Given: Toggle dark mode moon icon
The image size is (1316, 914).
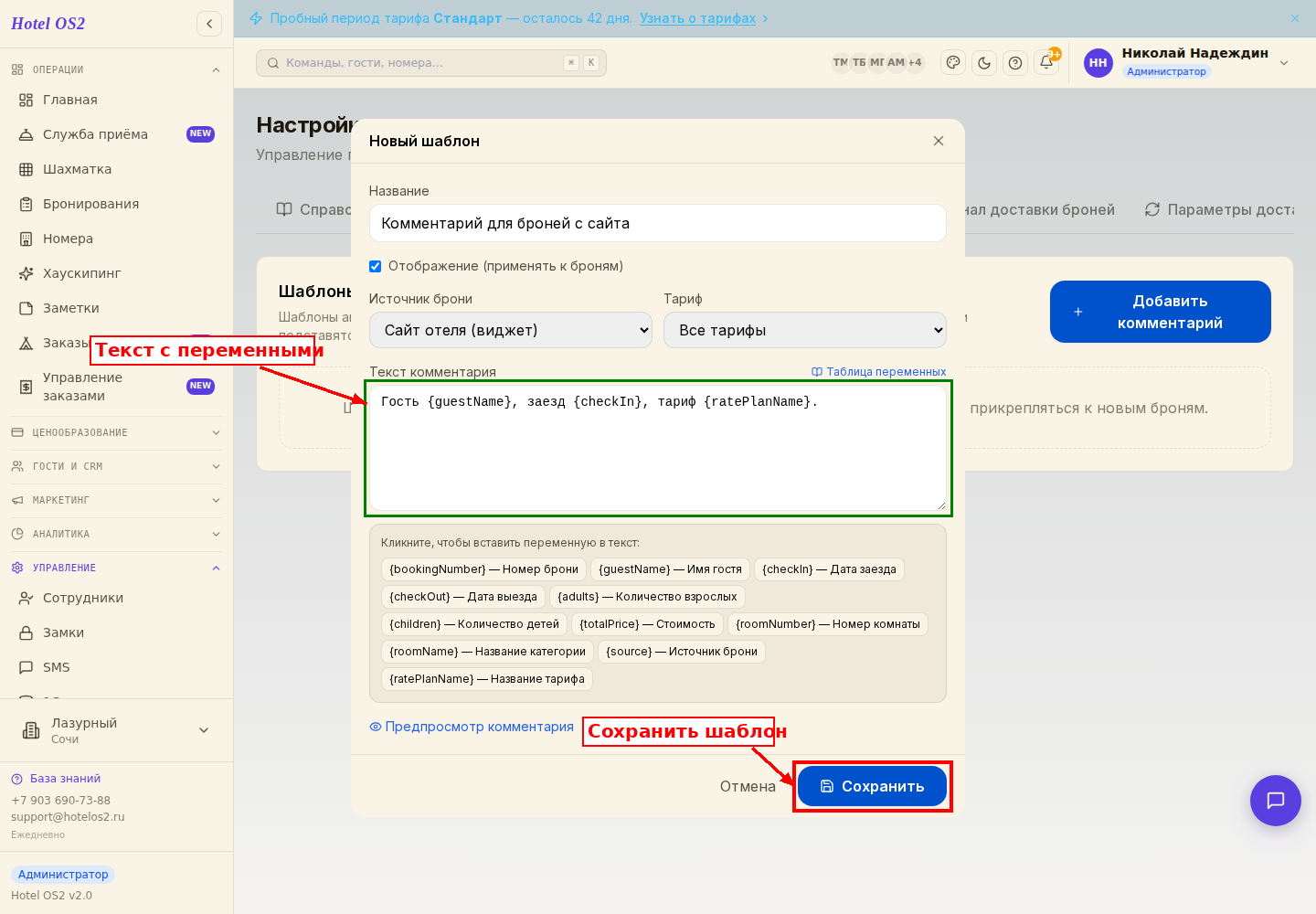Looking at the screenshot, I should coord(984,63).
